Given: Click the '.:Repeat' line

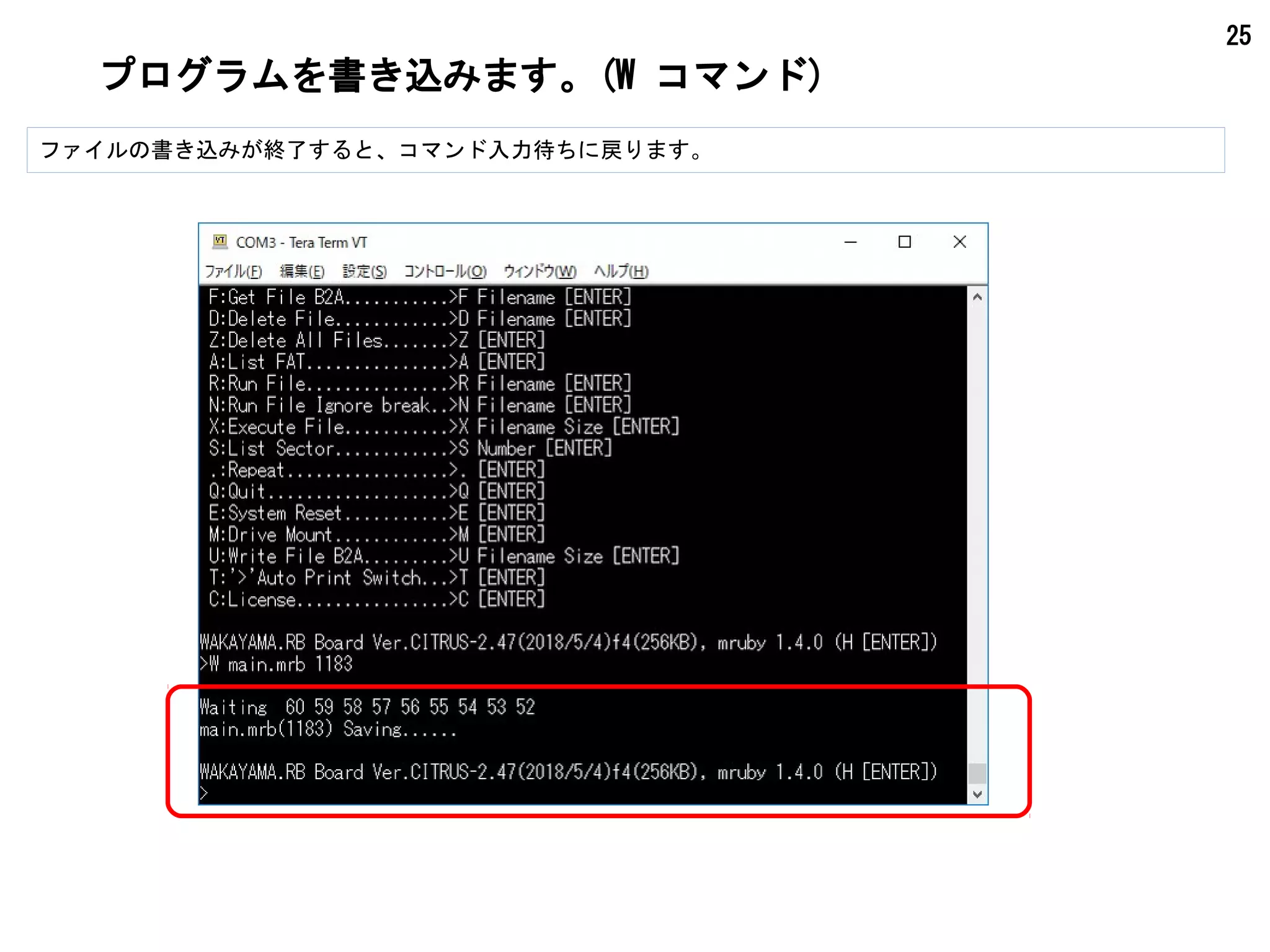Looking at the screenshot, I should [376, 470].
